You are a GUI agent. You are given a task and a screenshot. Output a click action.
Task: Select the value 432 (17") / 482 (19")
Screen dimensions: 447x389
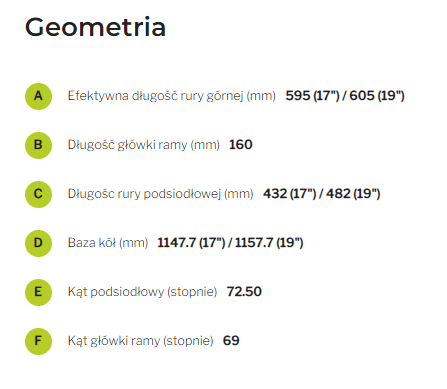click(322, 194)
